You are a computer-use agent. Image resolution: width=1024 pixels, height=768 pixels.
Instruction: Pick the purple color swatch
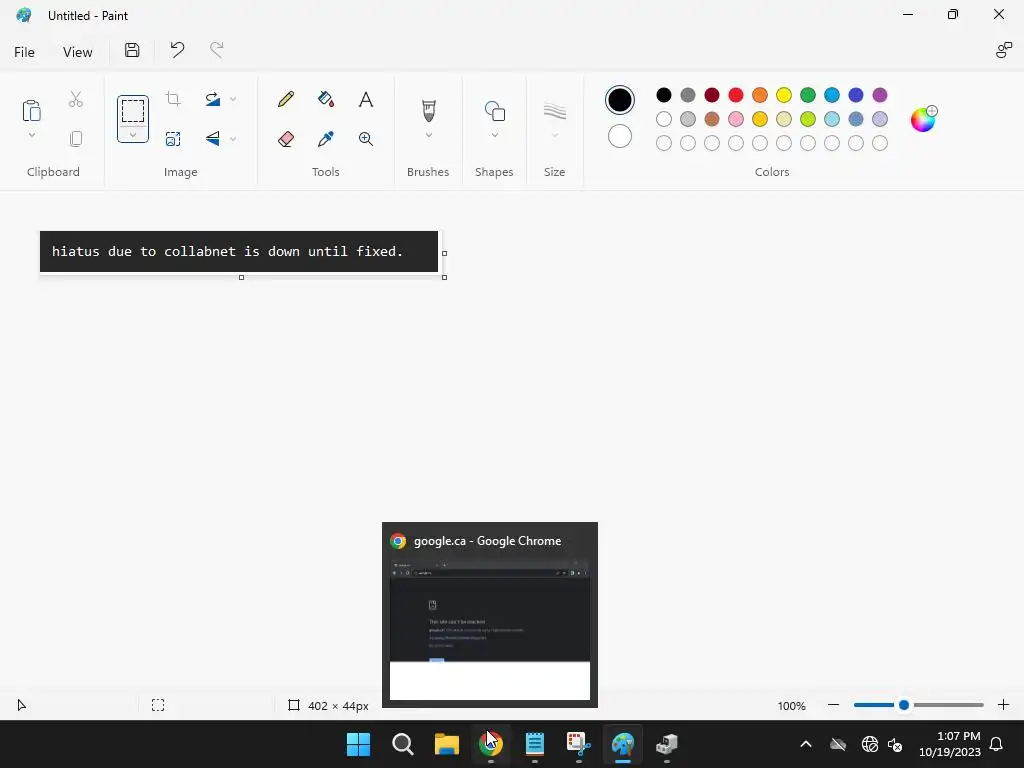coord(880,95)
